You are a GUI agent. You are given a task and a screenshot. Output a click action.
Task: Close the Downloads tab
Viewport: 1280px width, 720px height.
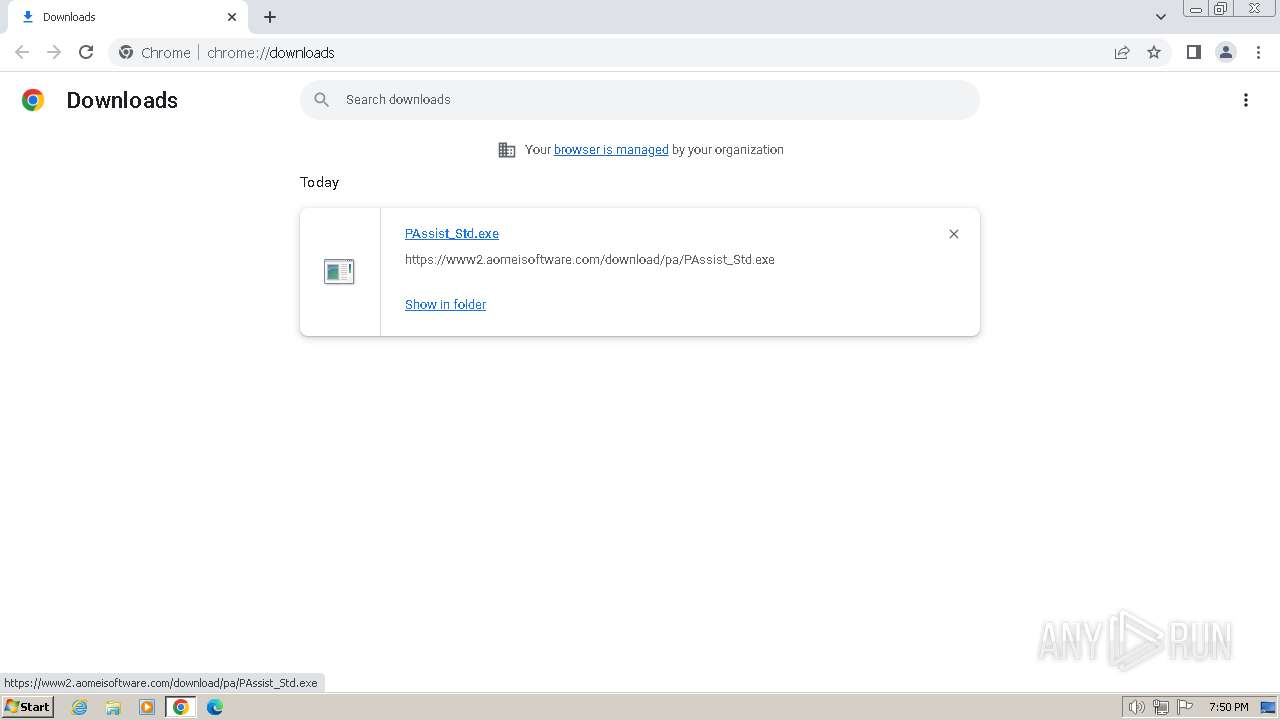pos(232,17)
